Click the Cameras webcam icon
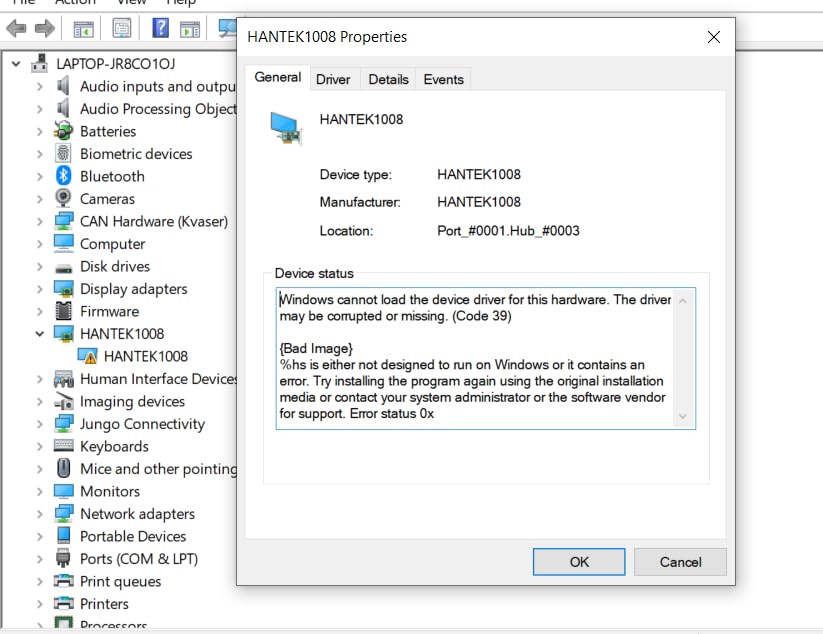The width and height of the screenshot is (823, 634). 64,198
